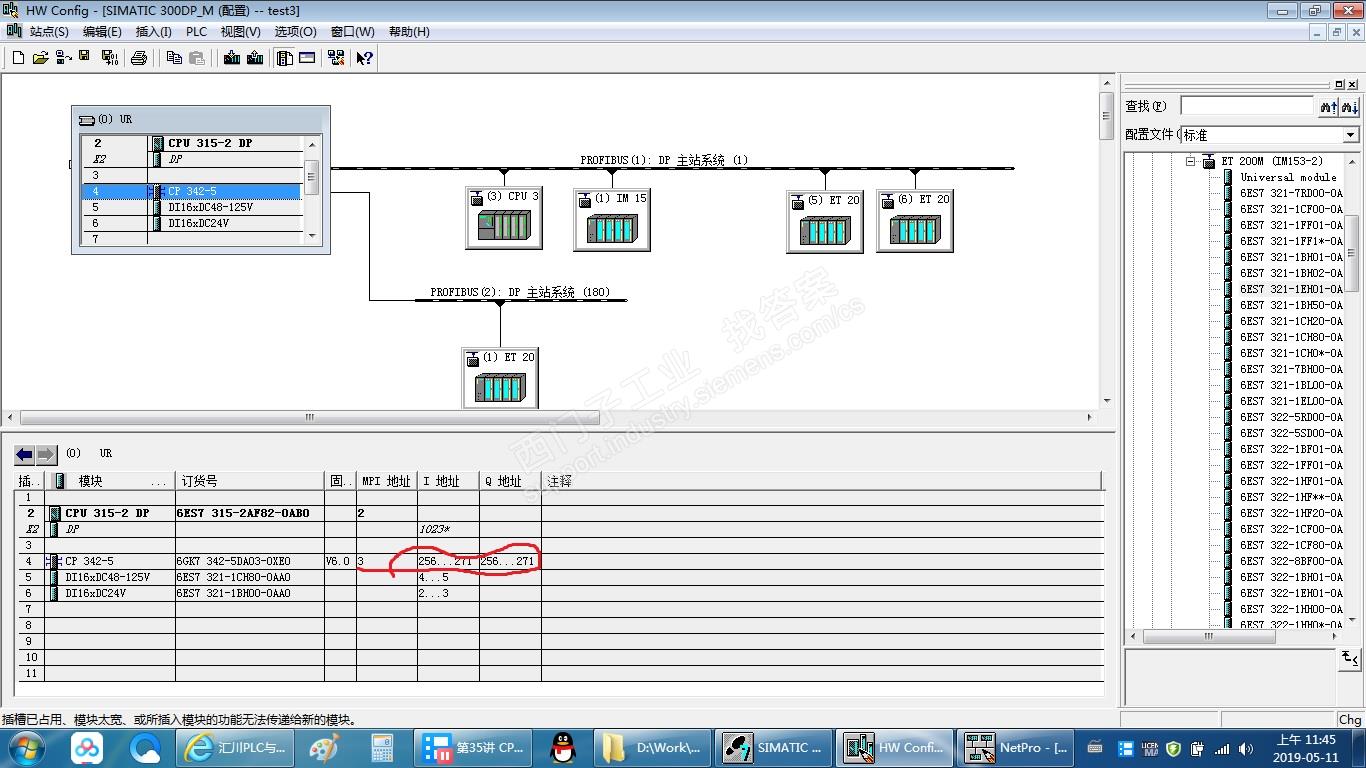
Task: Select catalog item 6ES7 322-5RD00-0A
Action: 1291,417
